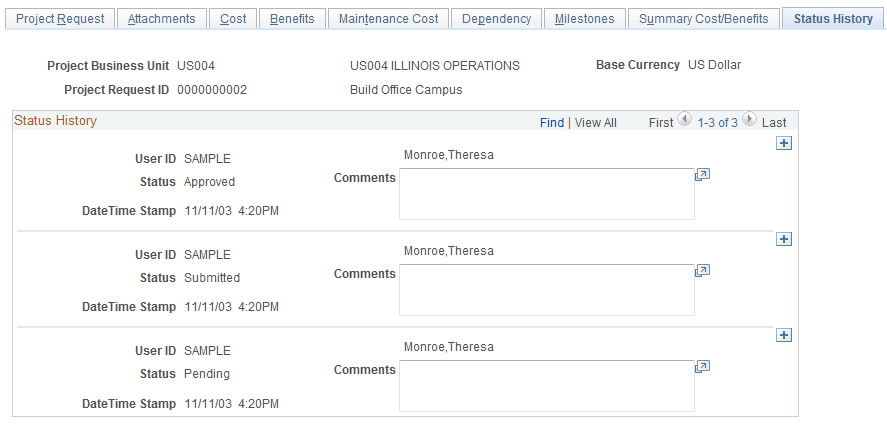View the Summary Cost/Benefits tab
887x428 pixels.
(x=704, y=19)
